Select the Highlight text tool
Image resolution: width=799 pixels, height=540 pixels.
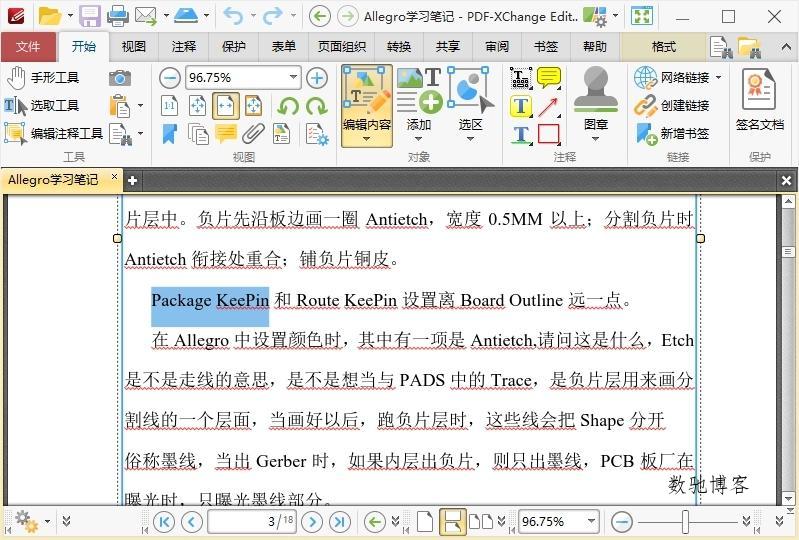tap(521, 106)
